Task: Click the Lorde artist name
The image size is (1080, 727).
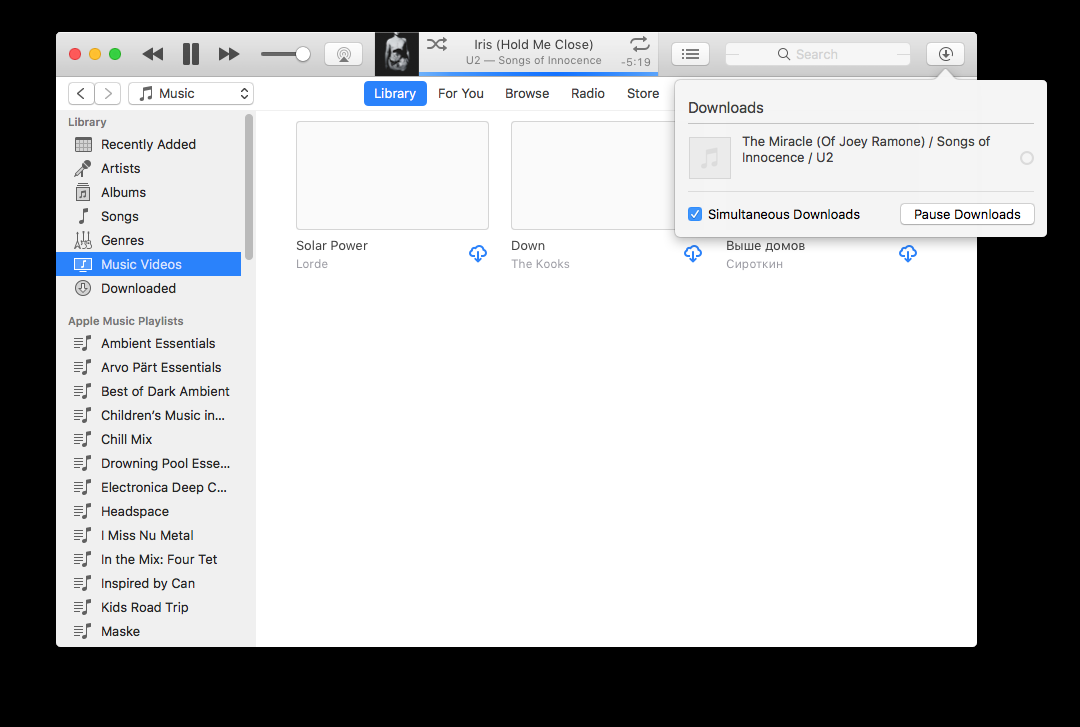Action: click(312, 264)
